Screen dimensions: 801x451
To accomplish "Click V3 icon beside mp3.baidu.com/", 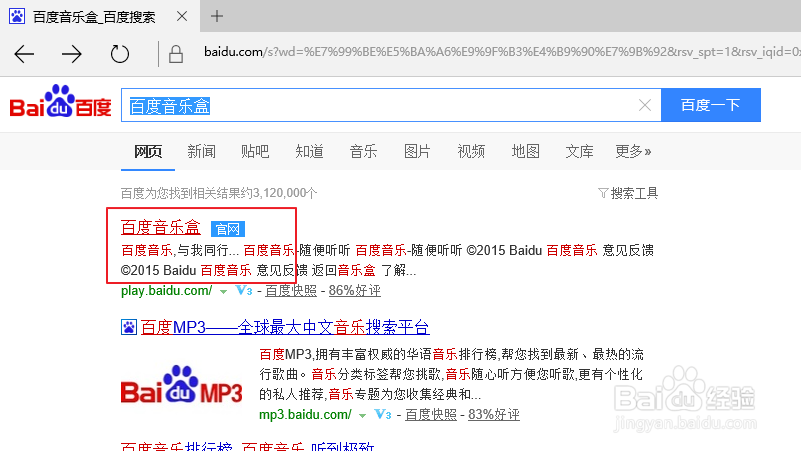I will [x=383, y=414].
